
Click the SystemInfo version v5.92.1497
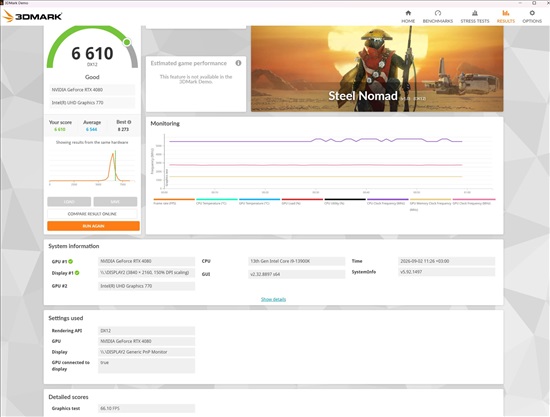coord(447,272)
